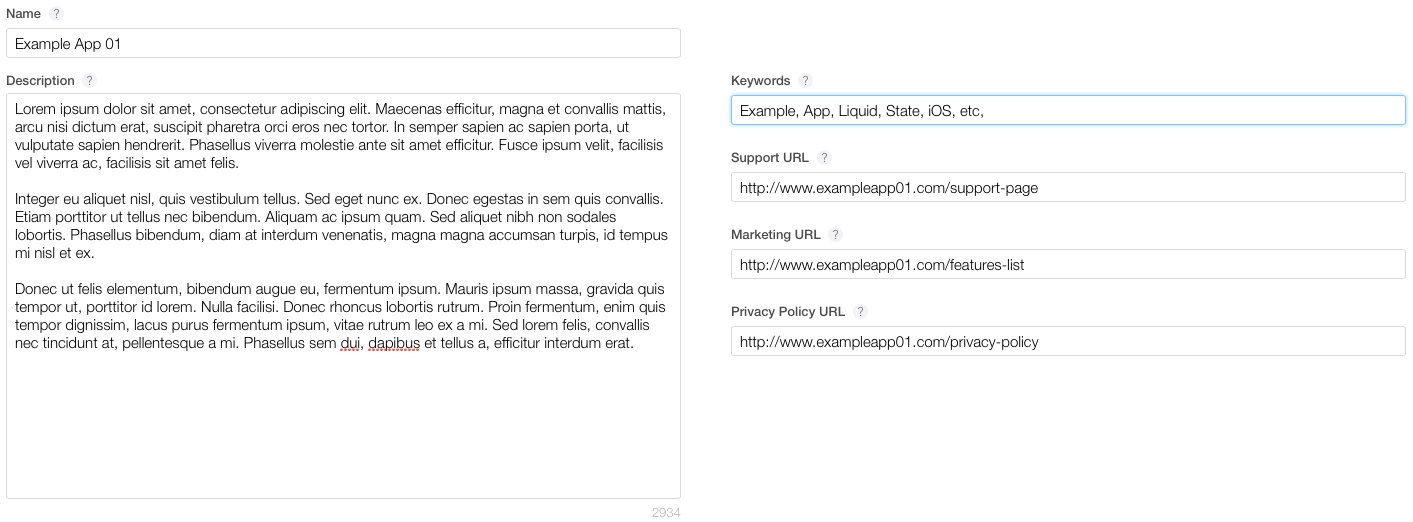Focus the Name field containing Example App 01
Screen dimensions: 1413x522
coord(343,44)
